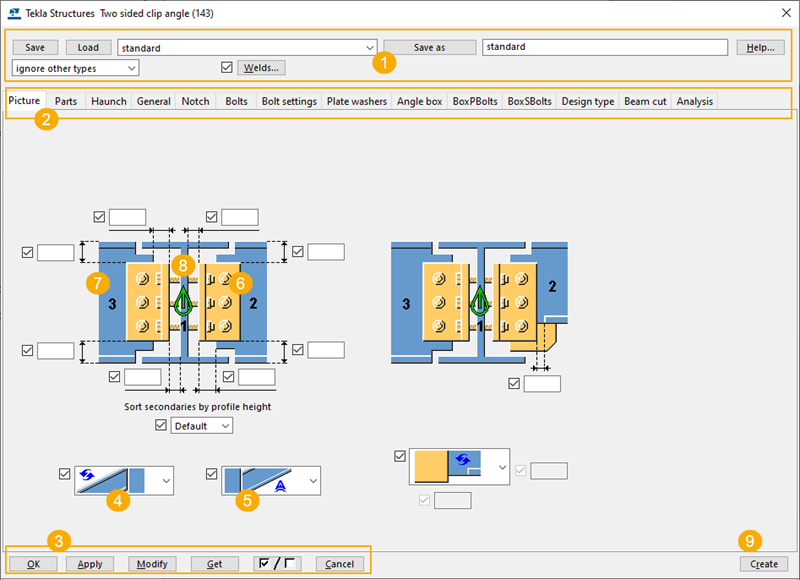Click the Tekla Structures logo in title bar
The width and height of the screenshot is (800, 580).
(x=12, y=14)
